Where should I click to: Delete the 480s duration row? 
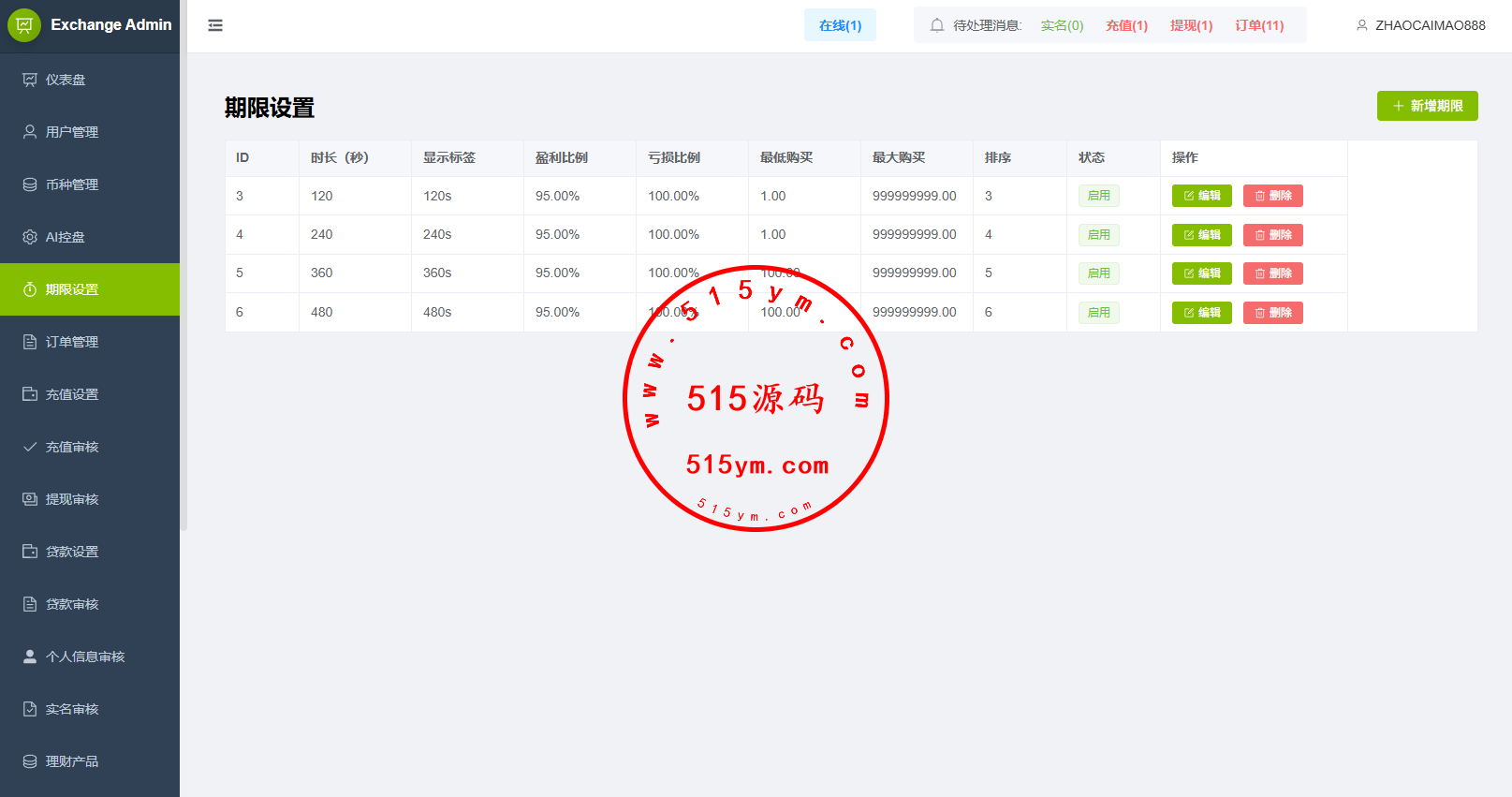[1272, 313]
